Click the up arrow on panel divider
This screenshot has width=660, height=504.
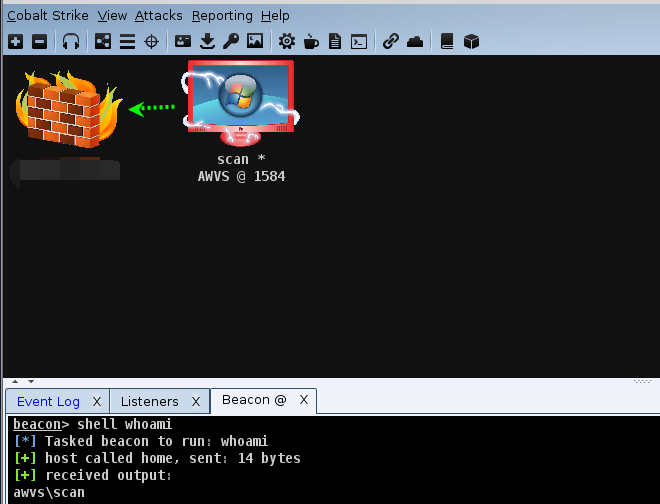15,381
